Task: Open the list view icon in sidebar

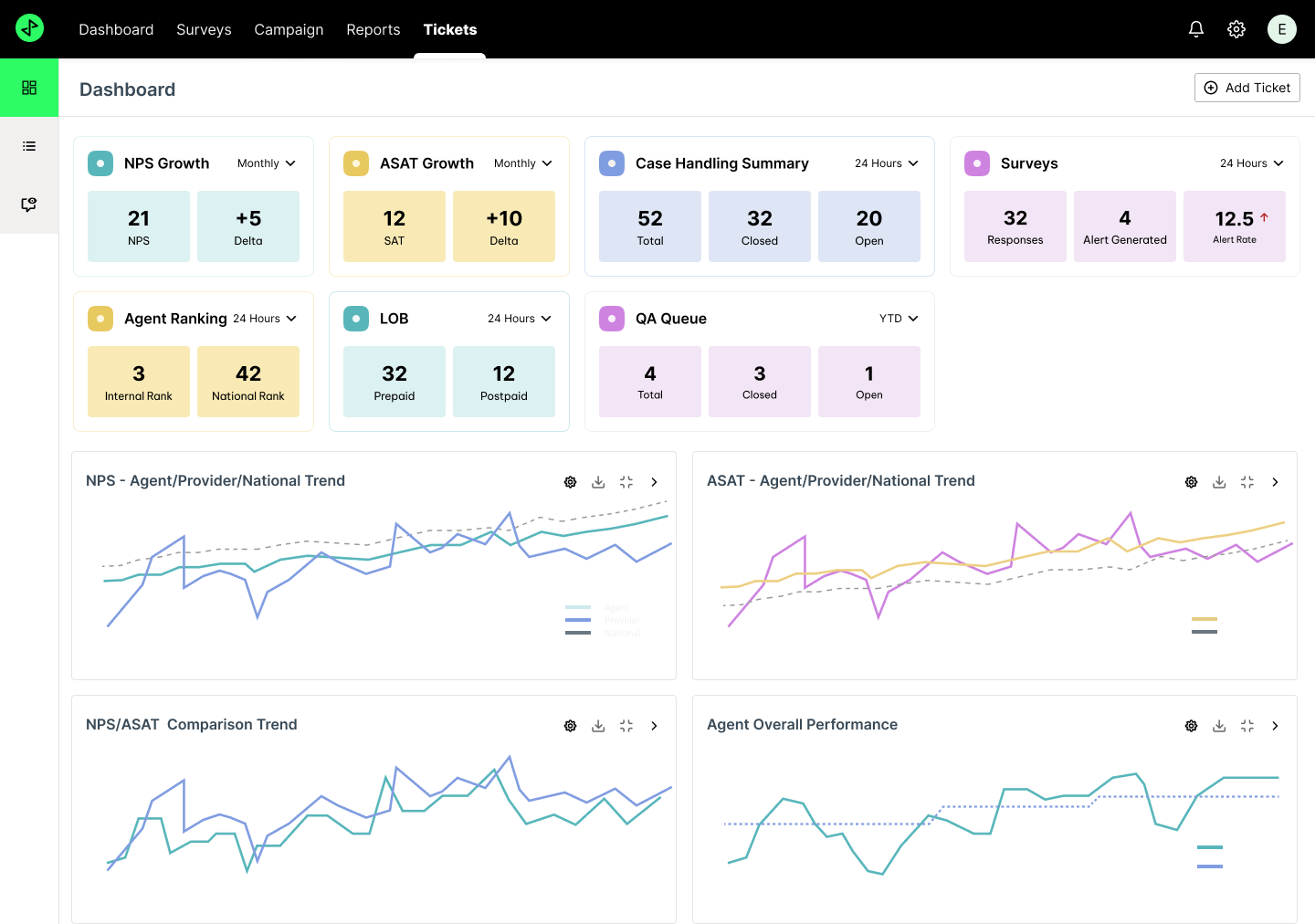Action: pyautogui.click(x=29, y=146)
